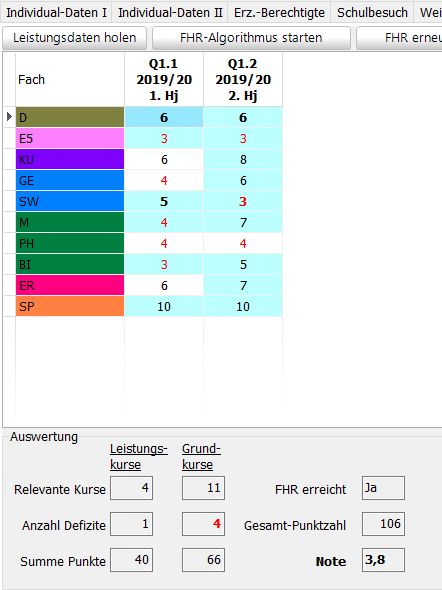The width and height of the screenshot is (442, 590).
Task: Click the Leistungsdaten holen button
Action: pyautogui.click(x=74, y=38)
